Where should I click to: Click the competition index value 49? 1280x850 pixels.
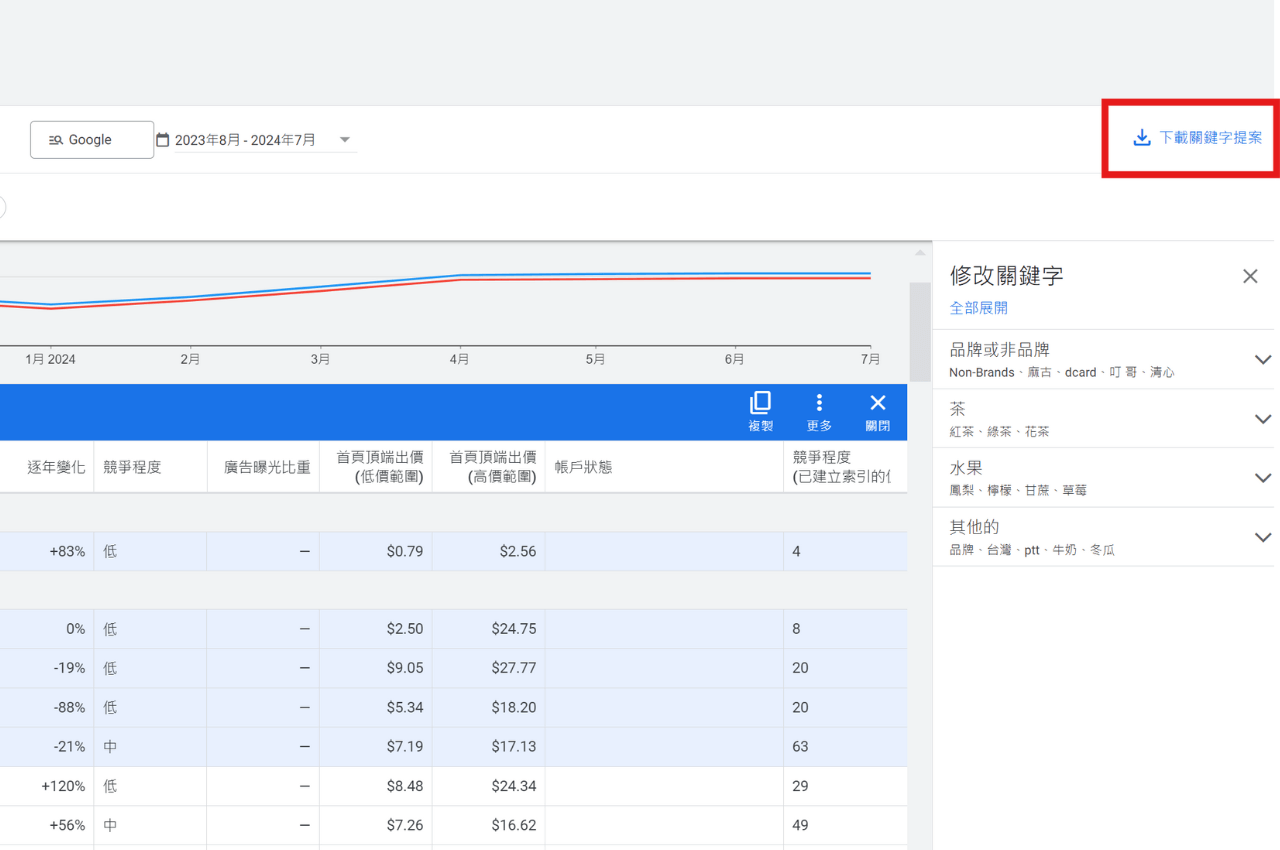coord(800,825)
